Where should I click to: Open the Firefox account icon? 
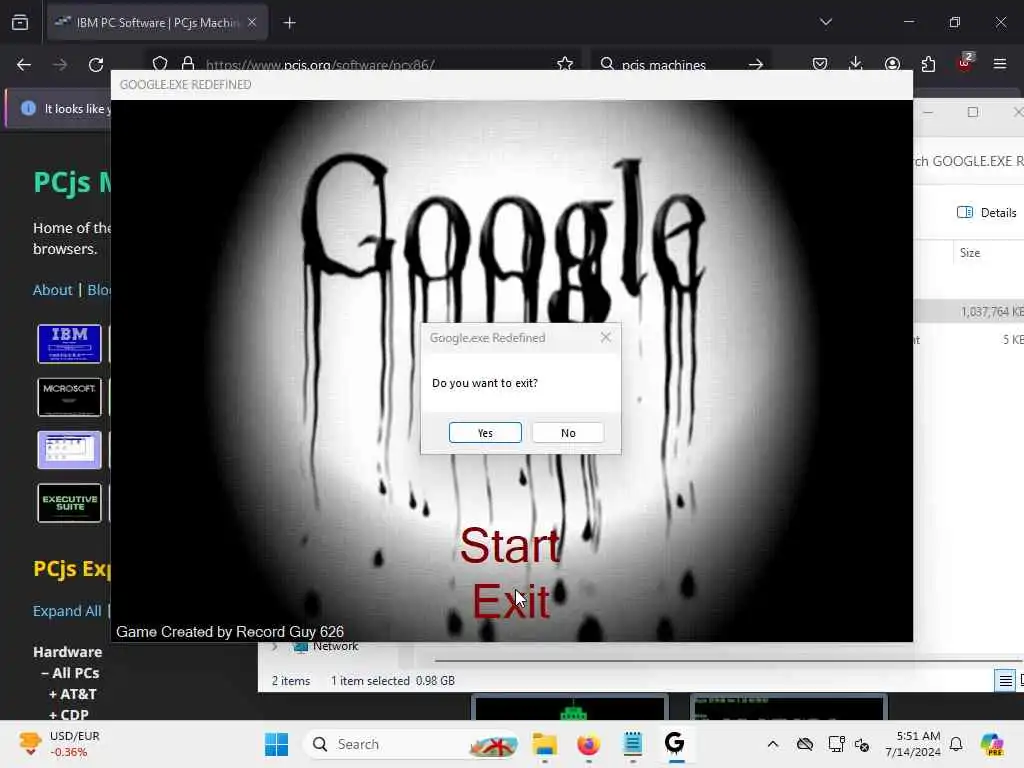[892, 64]
